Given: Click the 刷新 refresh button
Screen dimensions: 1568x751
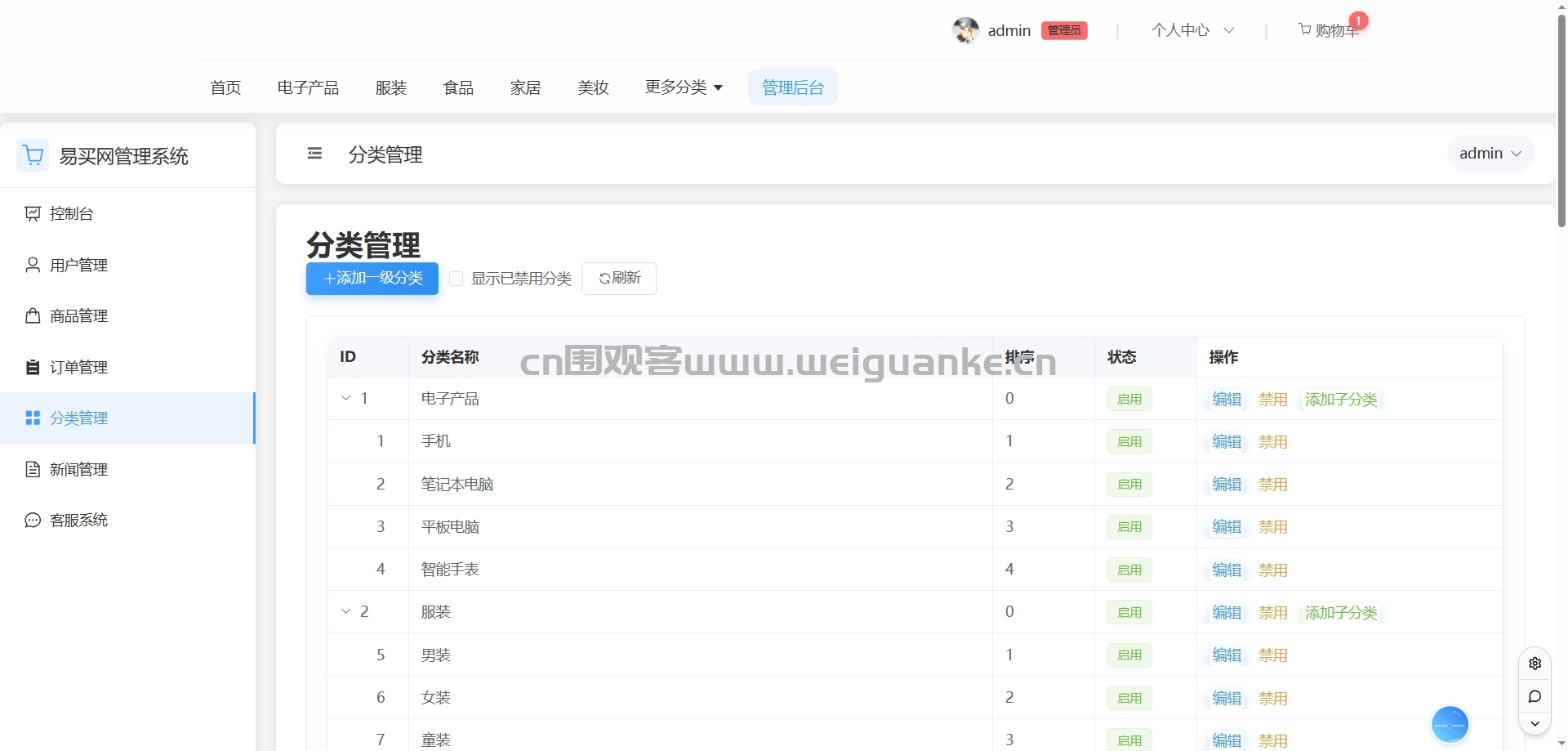Looking at the screenshot, I should click(619, 279).
